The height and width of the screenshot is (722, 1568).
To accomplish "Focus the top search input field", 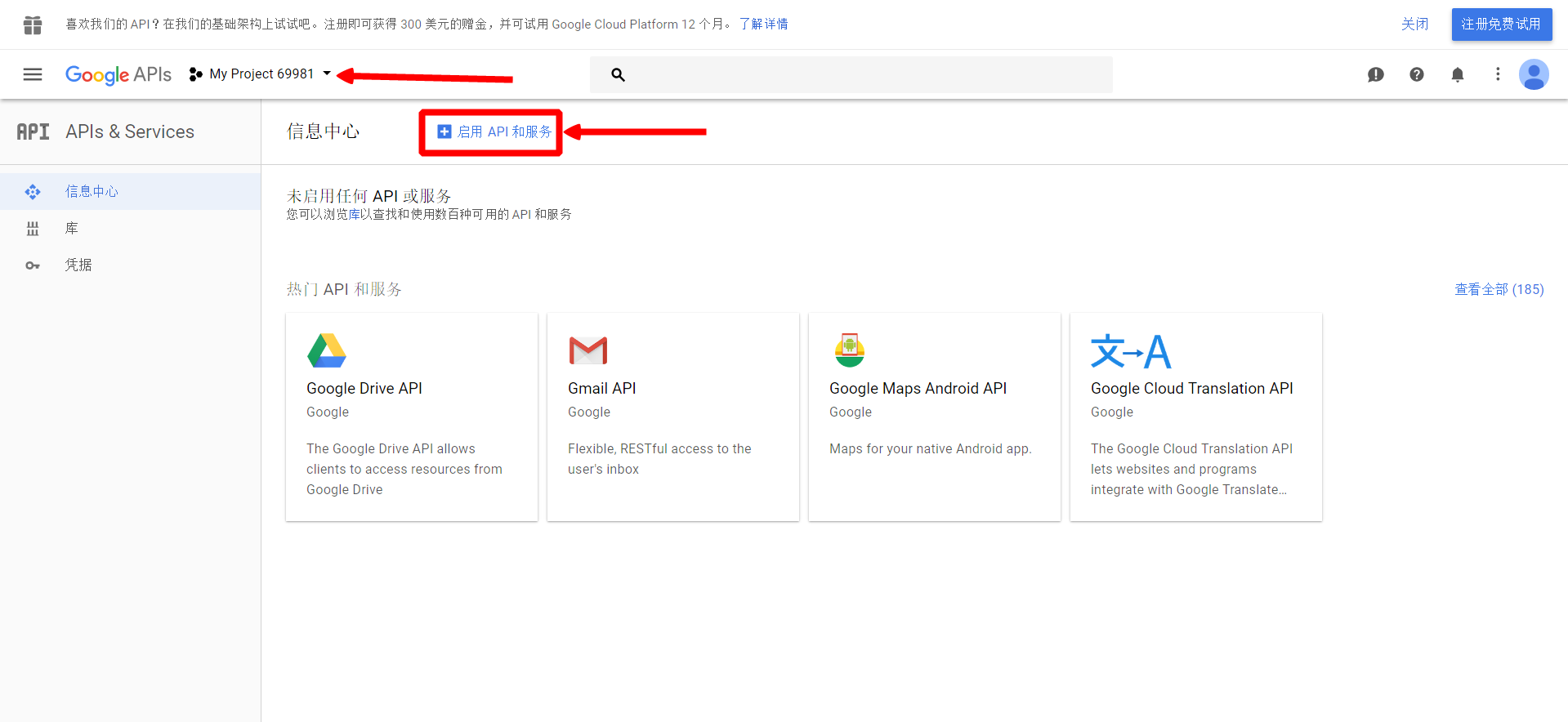I will pos(851,74).
